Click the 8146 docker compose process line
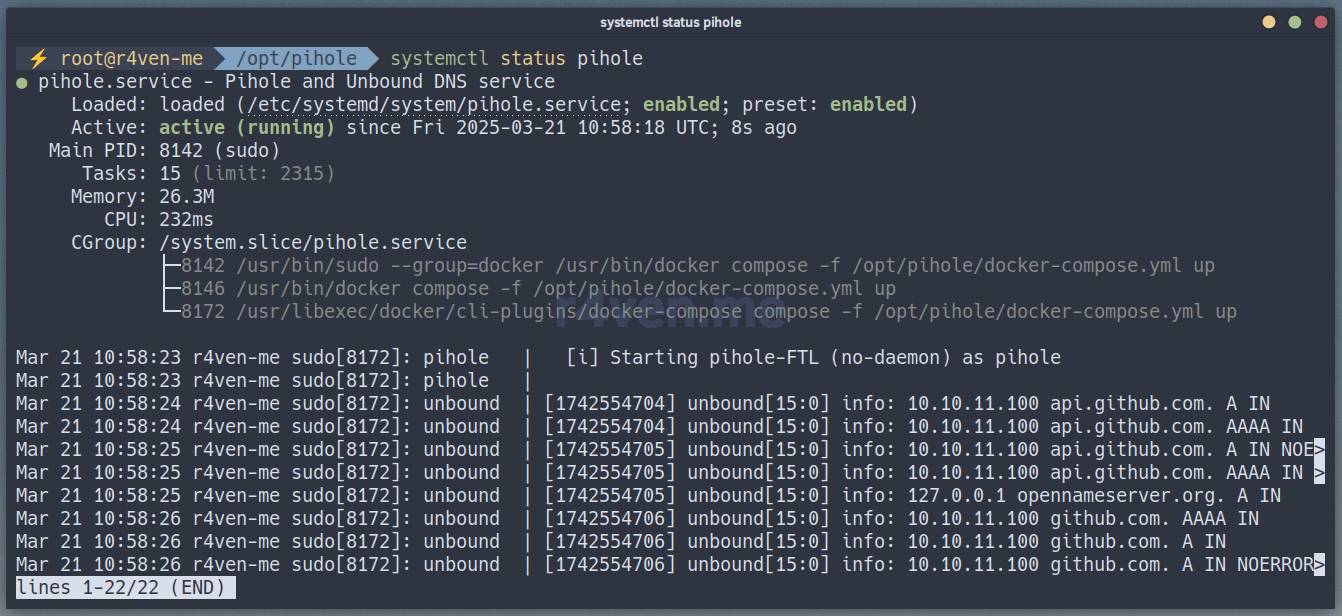Screen dimensions: 1342x616 click(x=538, y=289)
